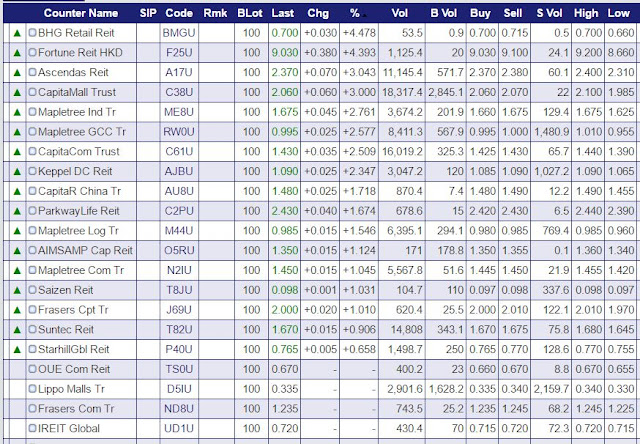Sort by the BLot column header
This screenshot has width=640, height=444.
250,13
